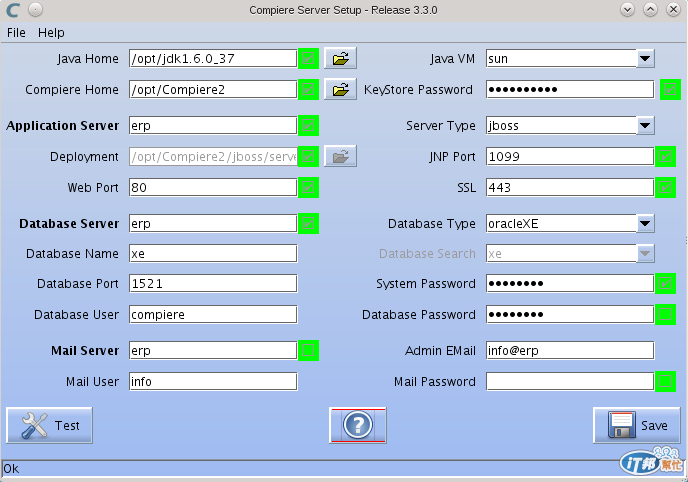
Task: Toggle the Mail Password check indicator
Action: [x=665, y=381]
